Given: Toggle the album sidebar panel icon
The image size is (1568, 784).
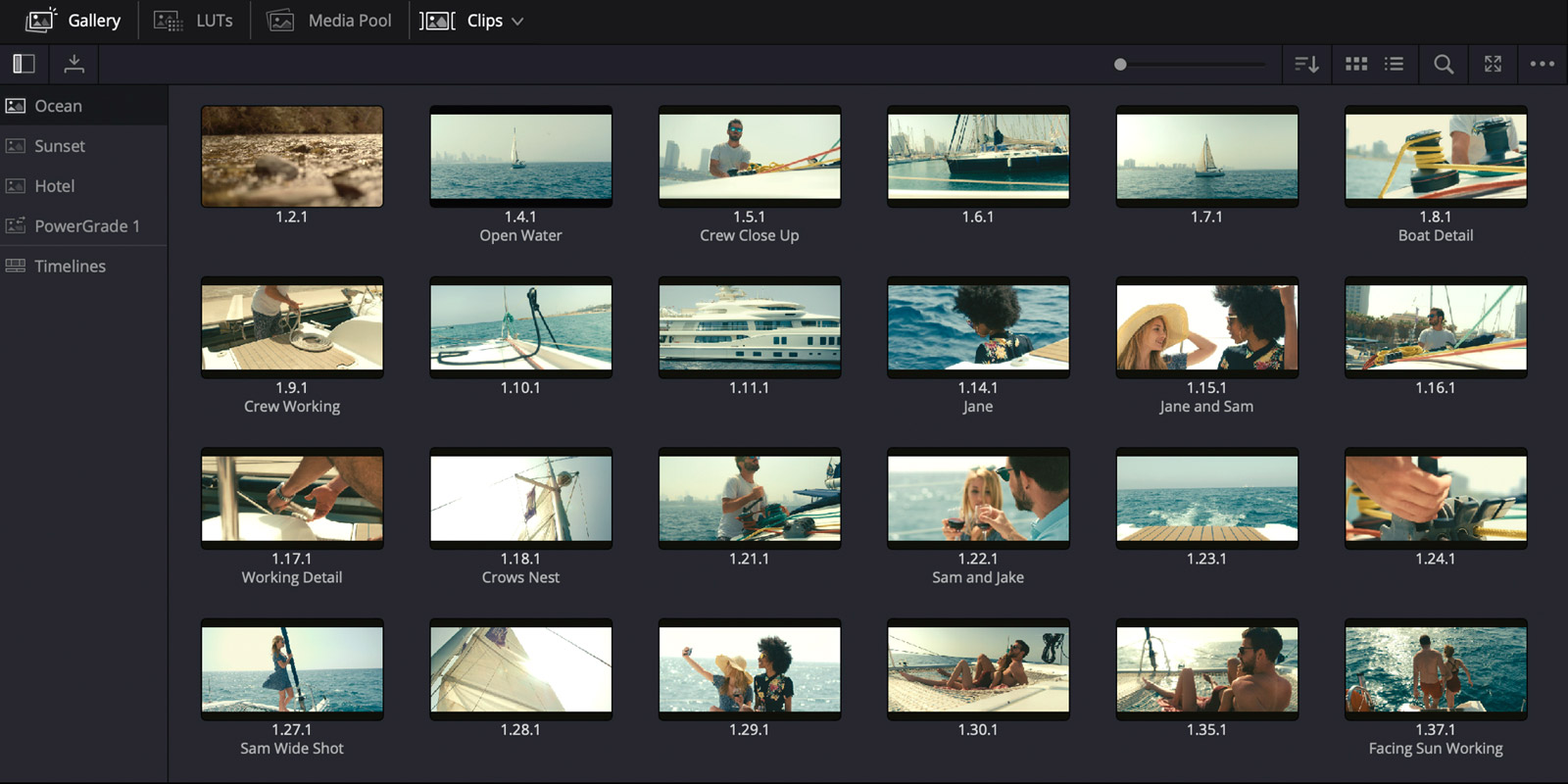Looking at the screenshot, I should (x=24, y=64).
